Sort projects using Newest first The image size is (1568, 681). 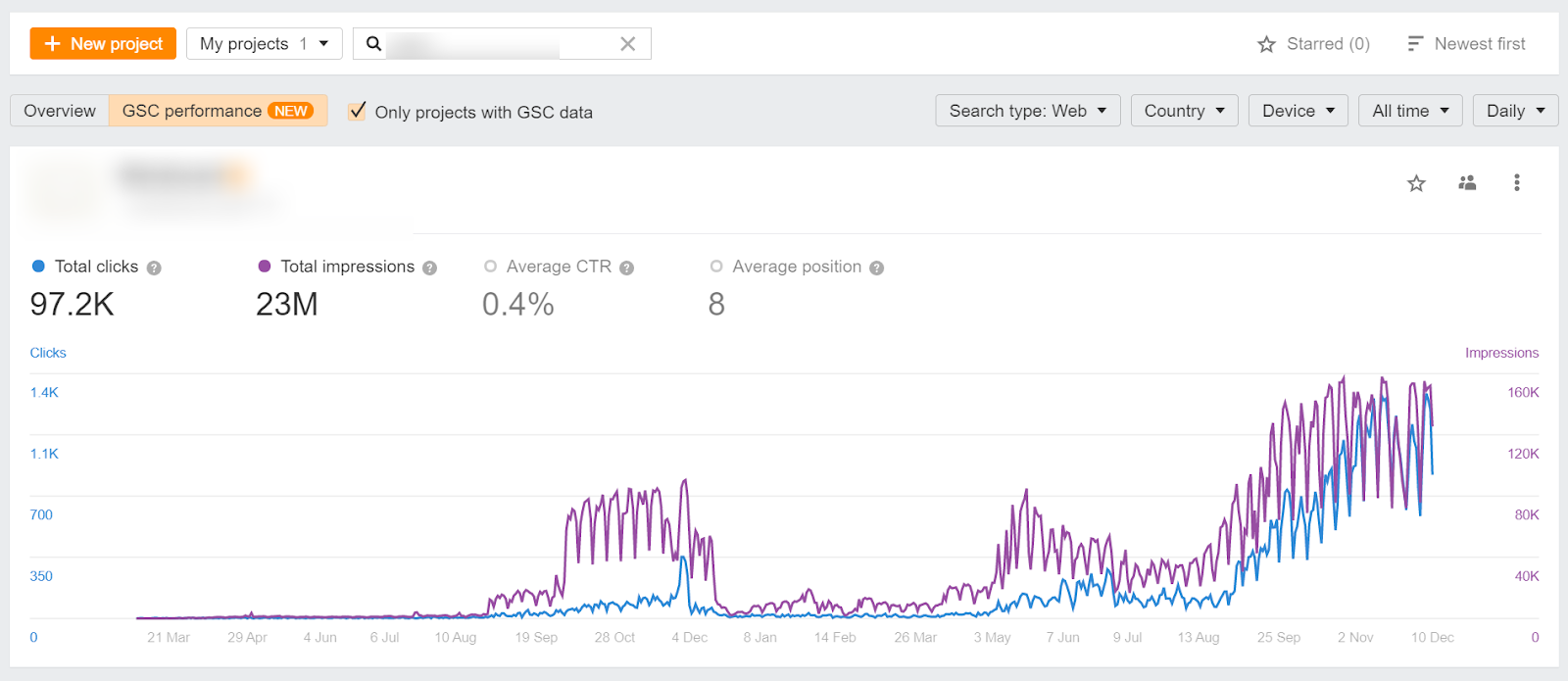(1466, 44)
